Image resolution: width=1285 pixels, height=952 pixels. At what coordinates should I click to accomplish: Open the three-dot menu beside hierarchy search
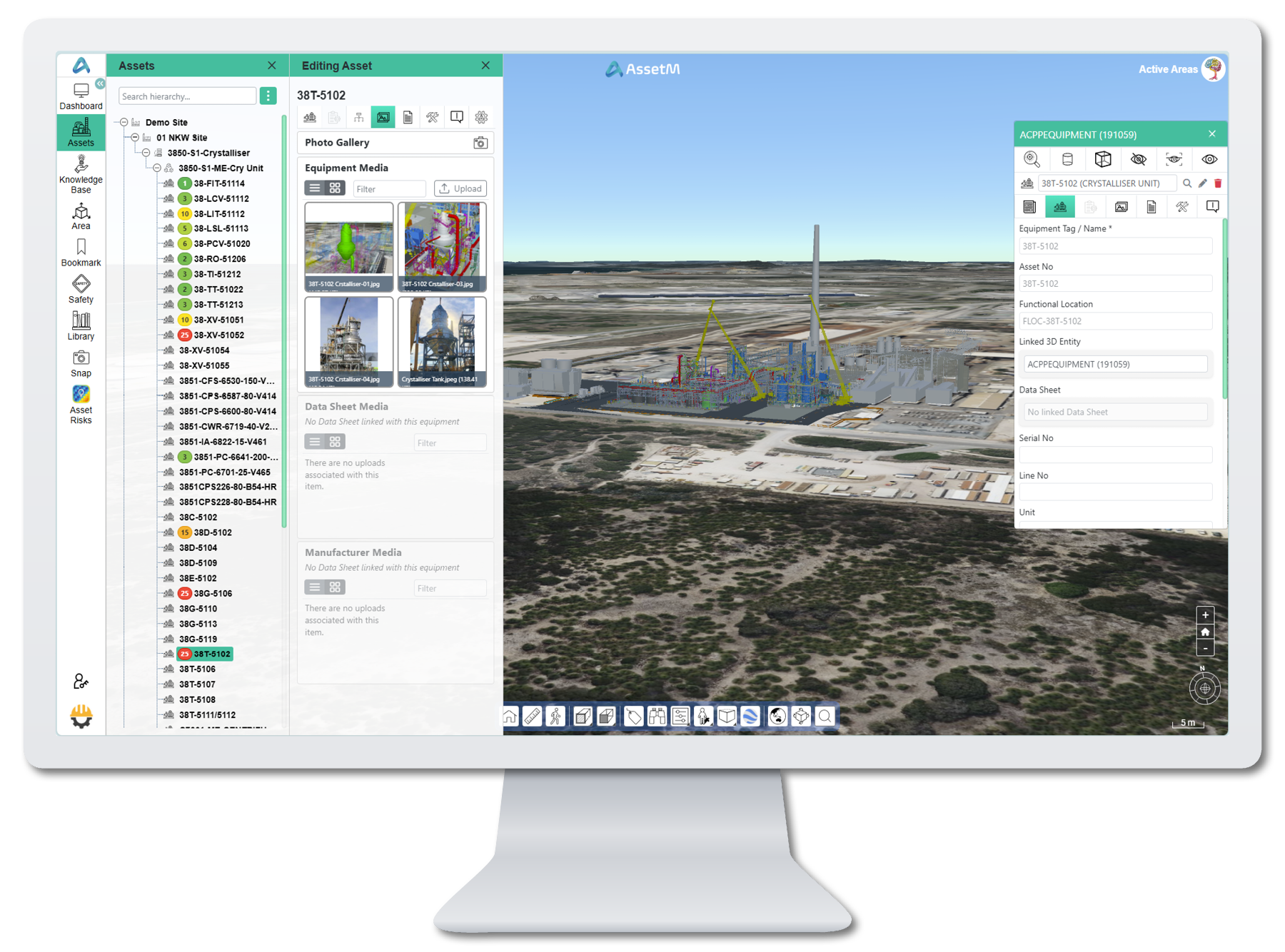coord(268,96)
